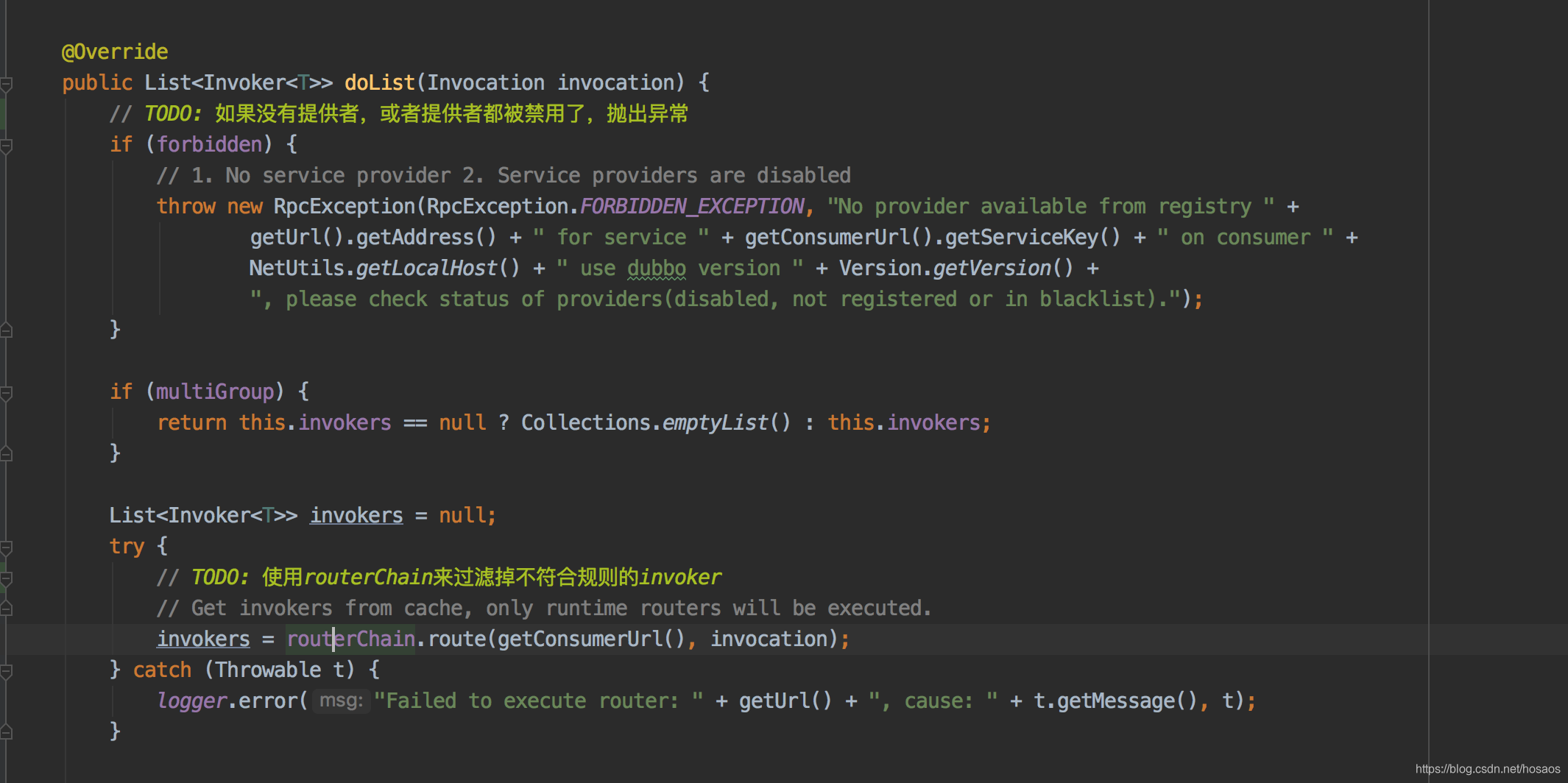Collapse the try block fold marker
Viewport: 1568px width, 783px height.
[6, 548]
